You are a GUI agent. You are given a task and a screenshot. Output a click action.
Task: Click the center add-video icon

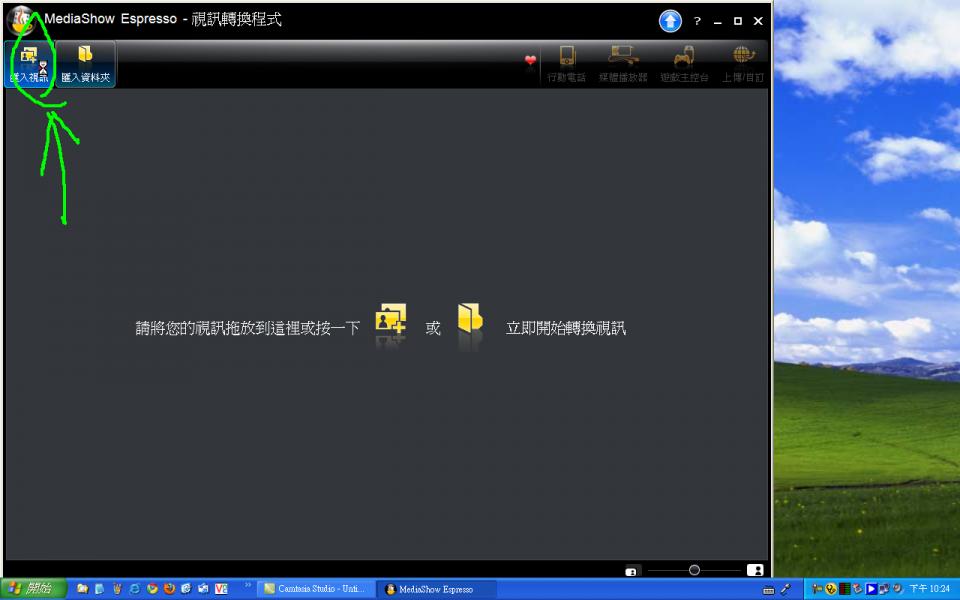tap(391, 320)
